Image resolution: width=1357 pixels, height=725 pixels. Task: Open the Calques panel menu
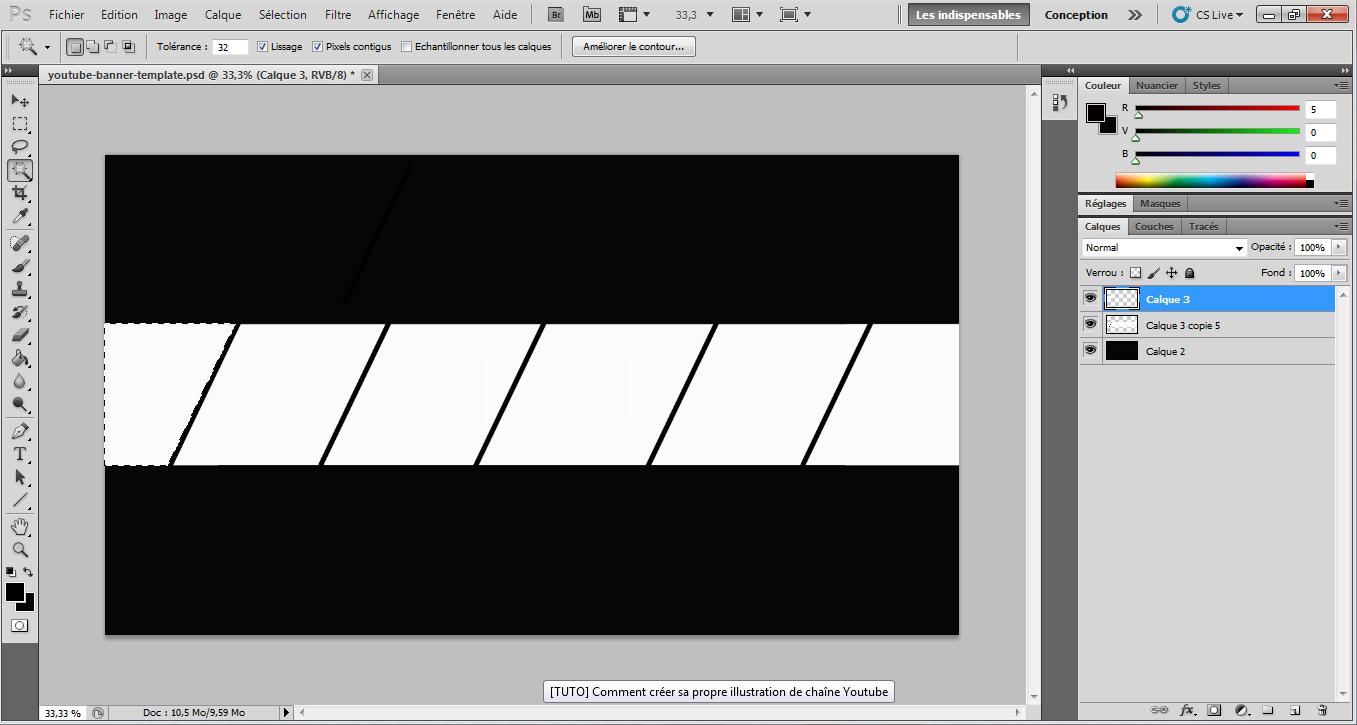pos(1339,226)
